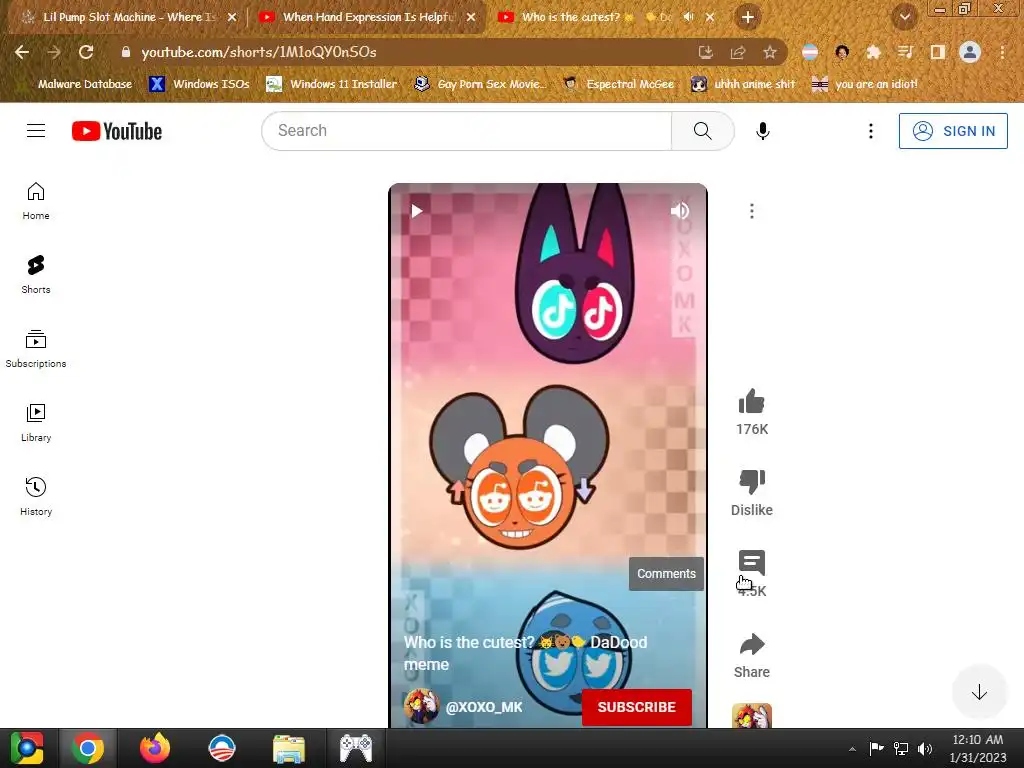The image size is (1024, 768).
Task: Launch Firefox from the taskbar
Action: (155, 748)
